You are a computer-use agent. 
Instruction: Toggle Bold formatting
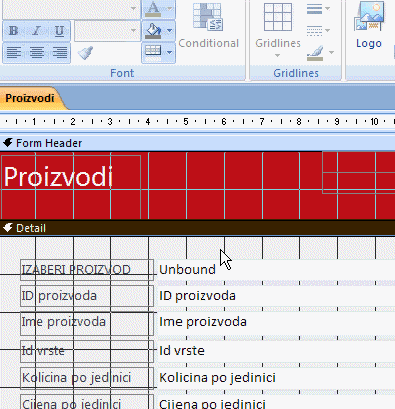pyautogui.click(x=14, y=31)
